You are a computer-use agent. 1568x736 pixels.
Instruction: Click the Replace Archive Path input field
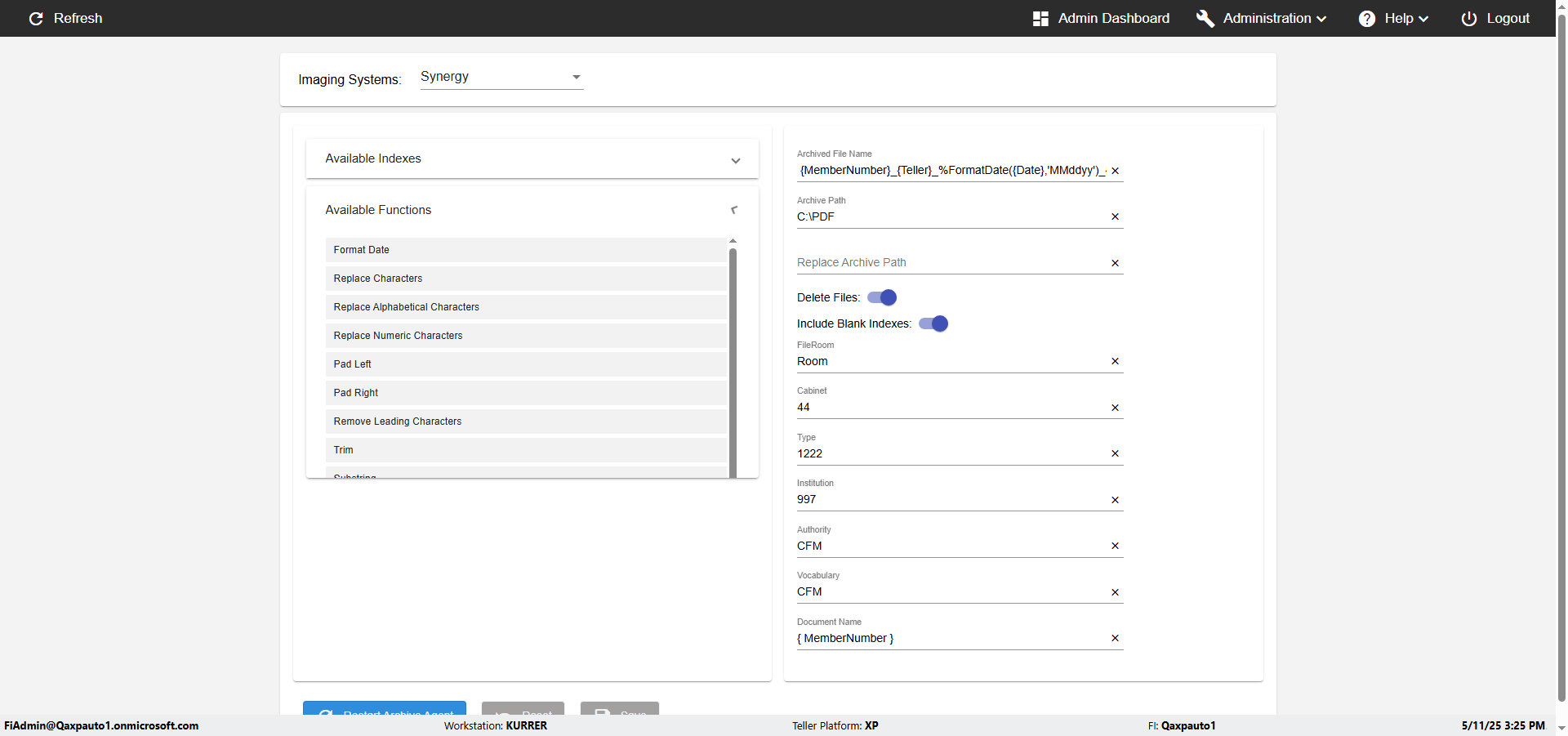click(951, 262)
